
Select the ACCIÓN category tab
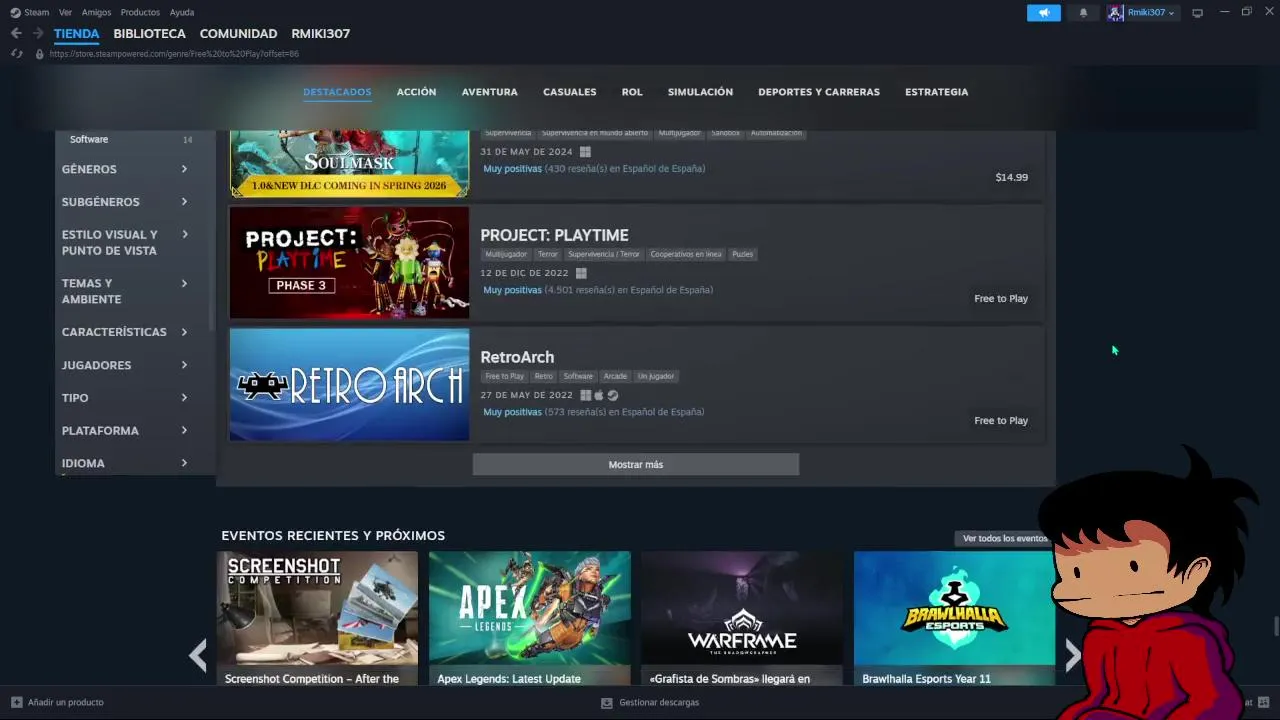pyautogui.click(x=416, y=92)
